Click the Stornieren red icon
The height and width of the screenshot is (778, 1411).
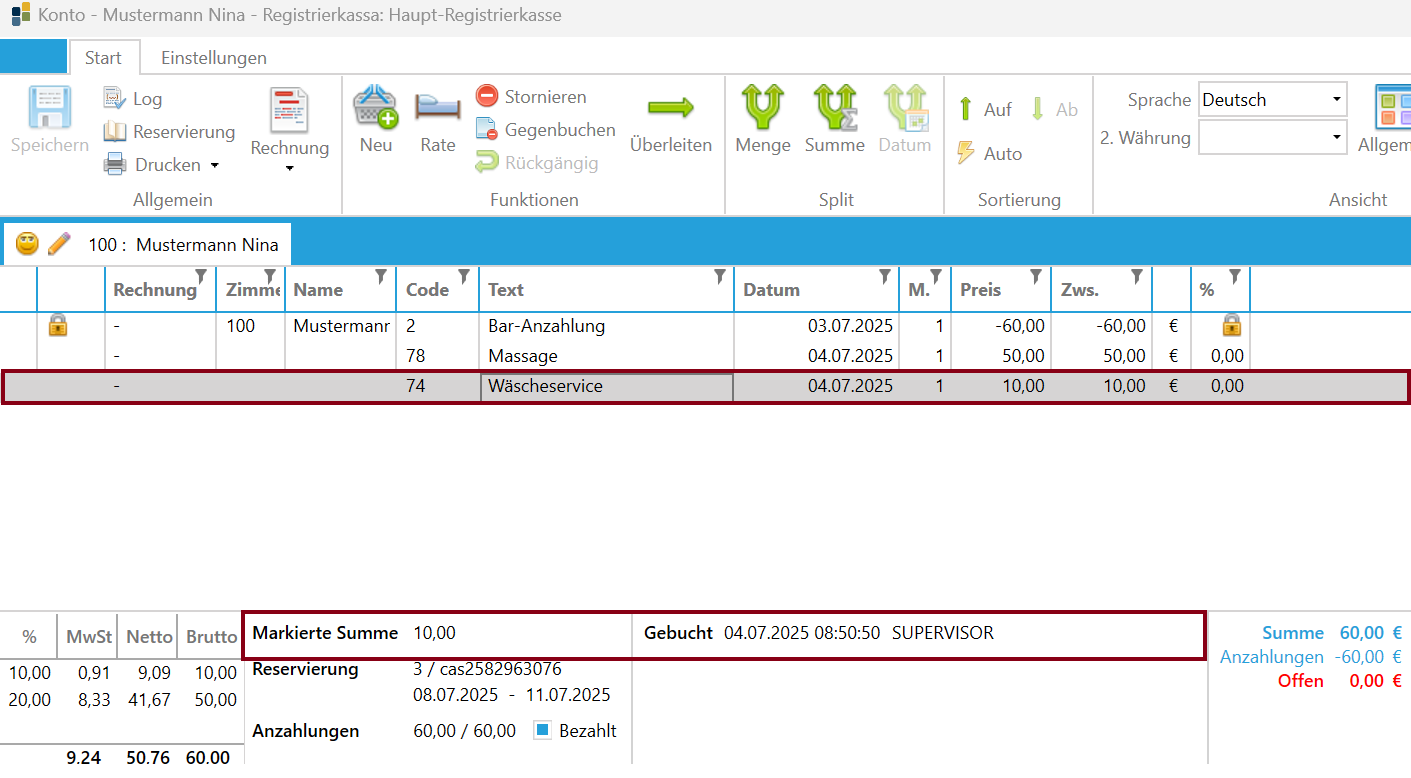pyautogui.click(x=486, y=97)
